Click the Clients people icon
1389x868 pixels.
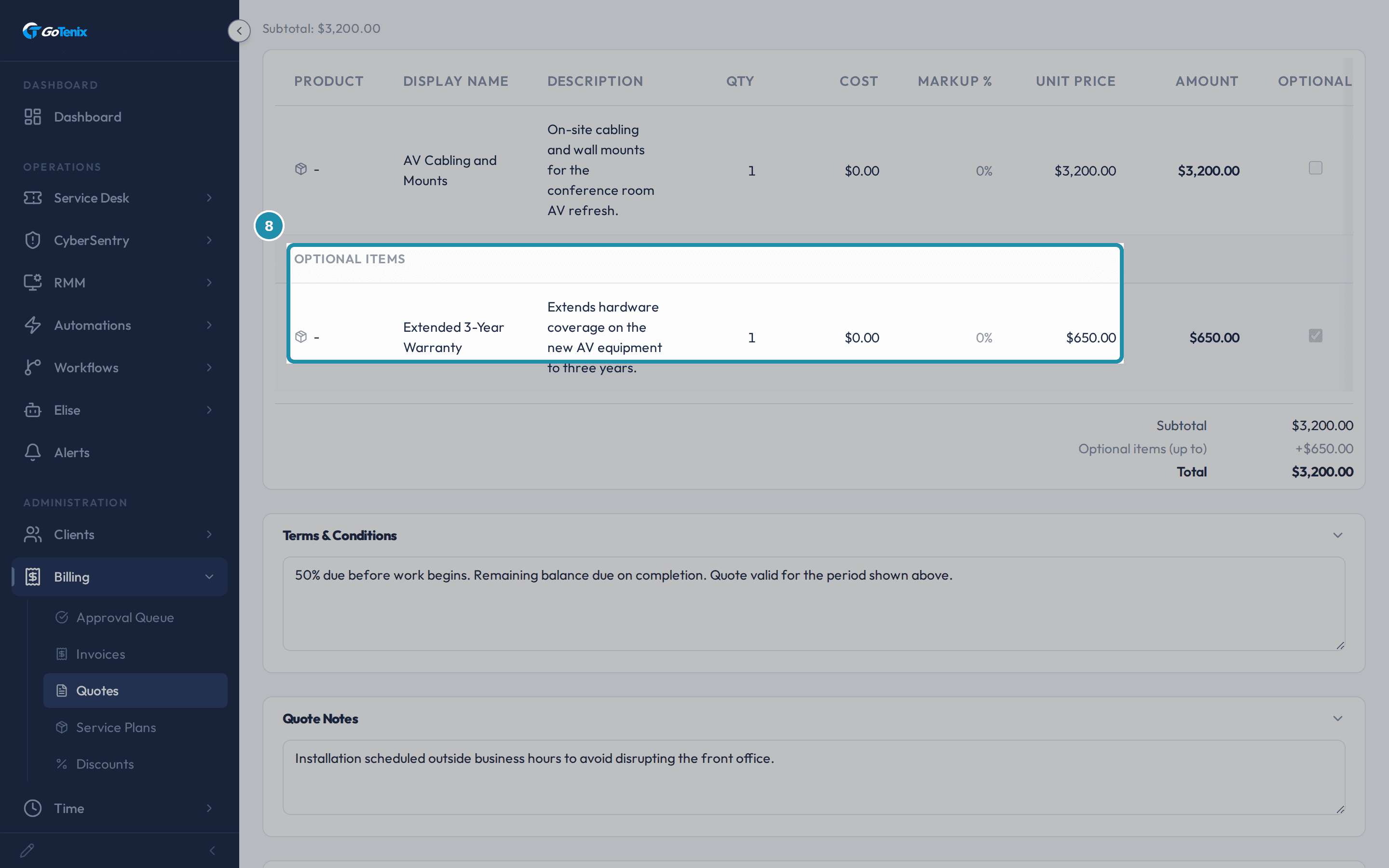pyautogui.click(x=33, y=534)
